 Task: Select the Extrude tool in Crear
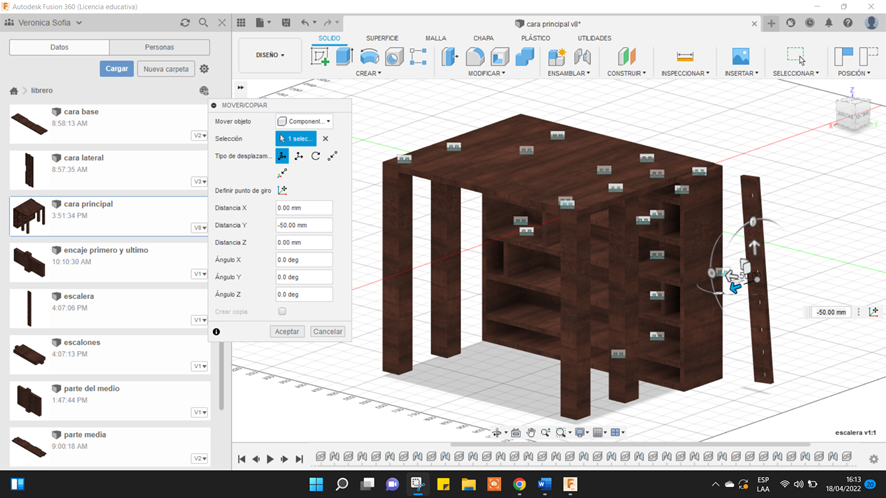pyautogui.click(x=344, y=57)
